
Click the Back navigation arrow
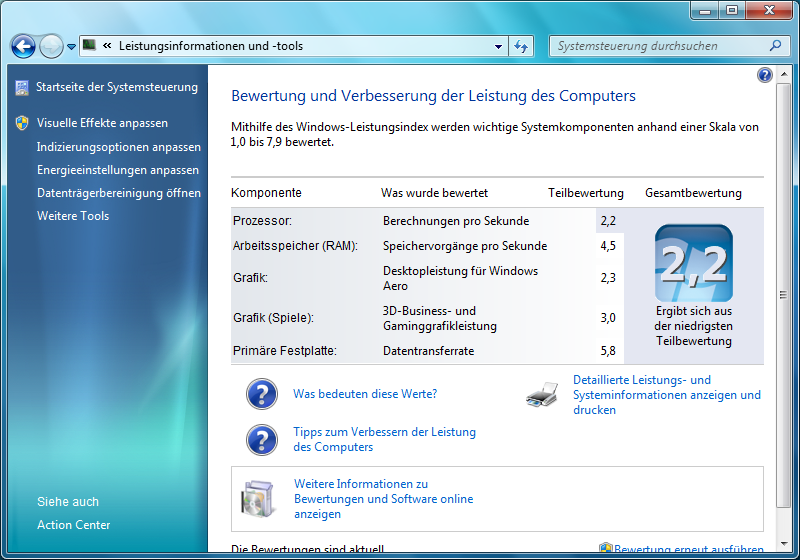point(23,46)
